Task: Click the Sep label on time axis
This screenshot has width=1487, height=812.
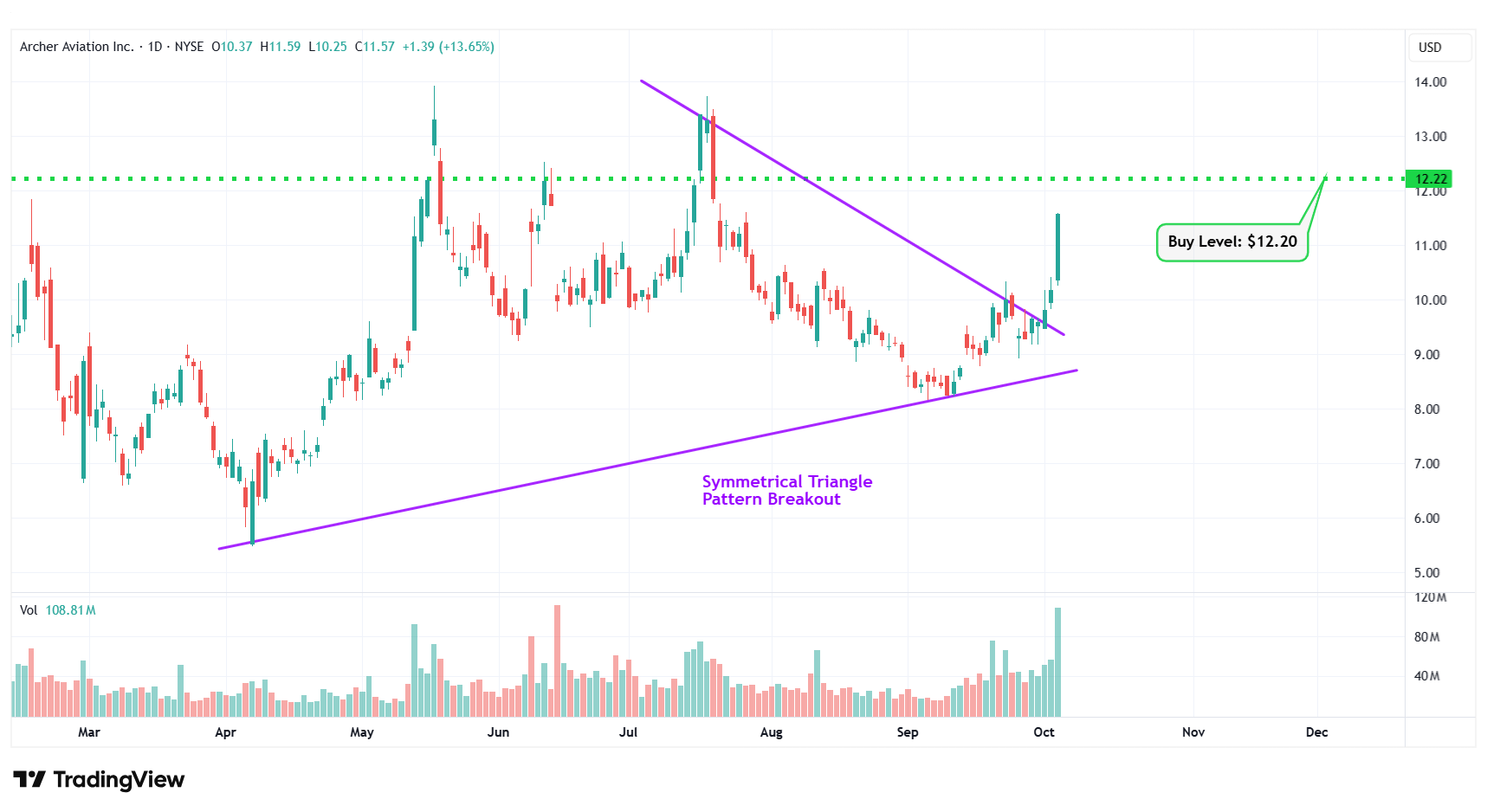Action: click(907, 732)
